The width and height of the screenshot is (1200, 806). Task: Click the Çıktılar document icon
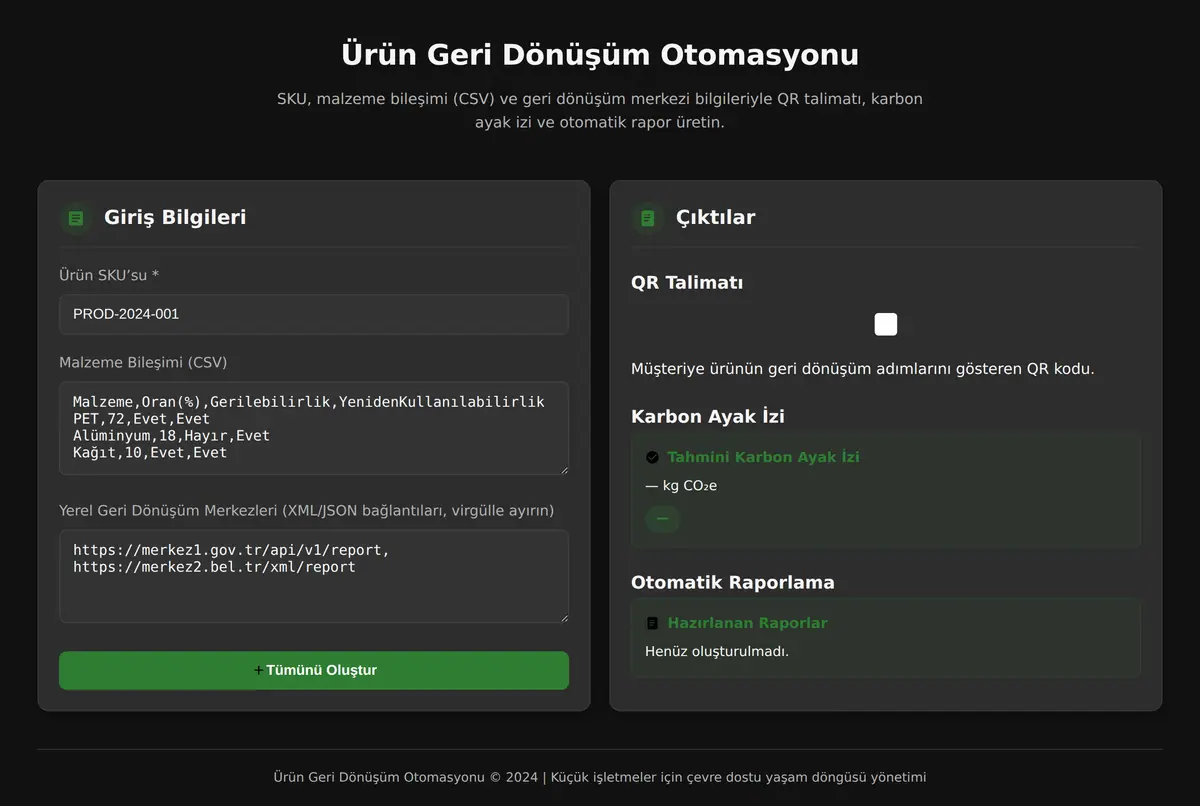point(647,218)
